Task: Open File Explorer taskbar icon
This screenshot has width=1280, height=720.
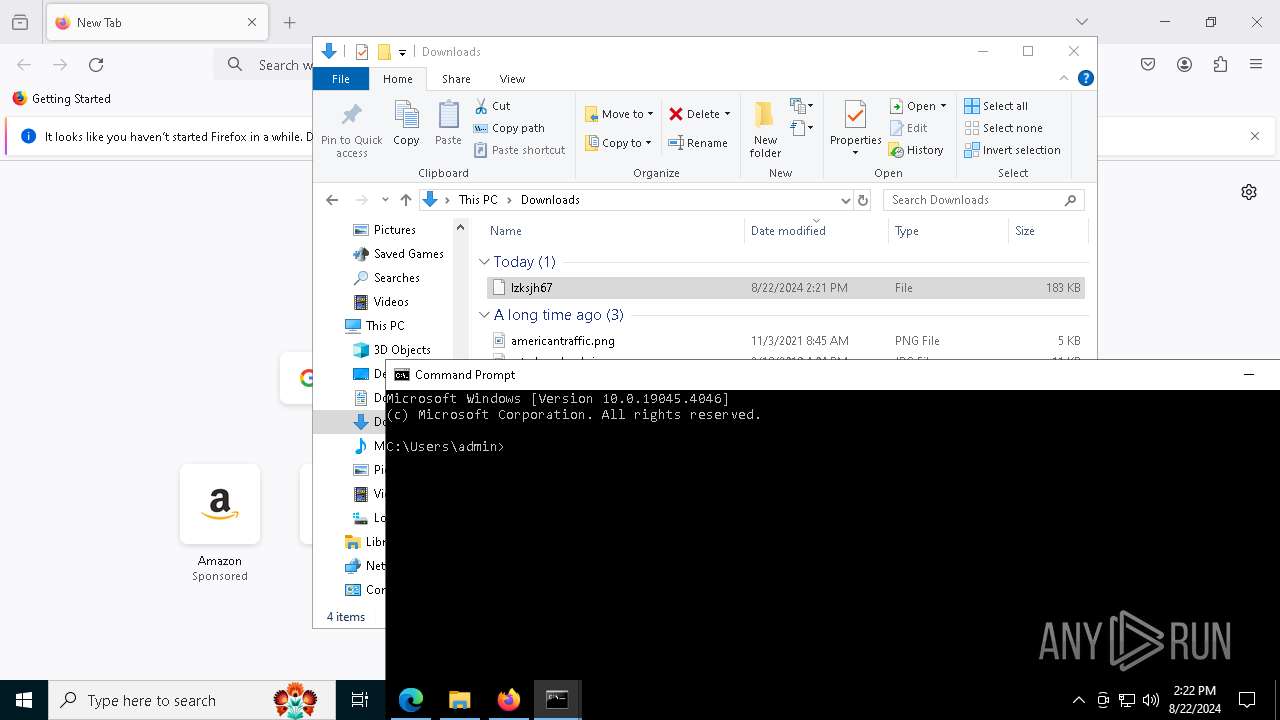Action: tap(459, 700)
